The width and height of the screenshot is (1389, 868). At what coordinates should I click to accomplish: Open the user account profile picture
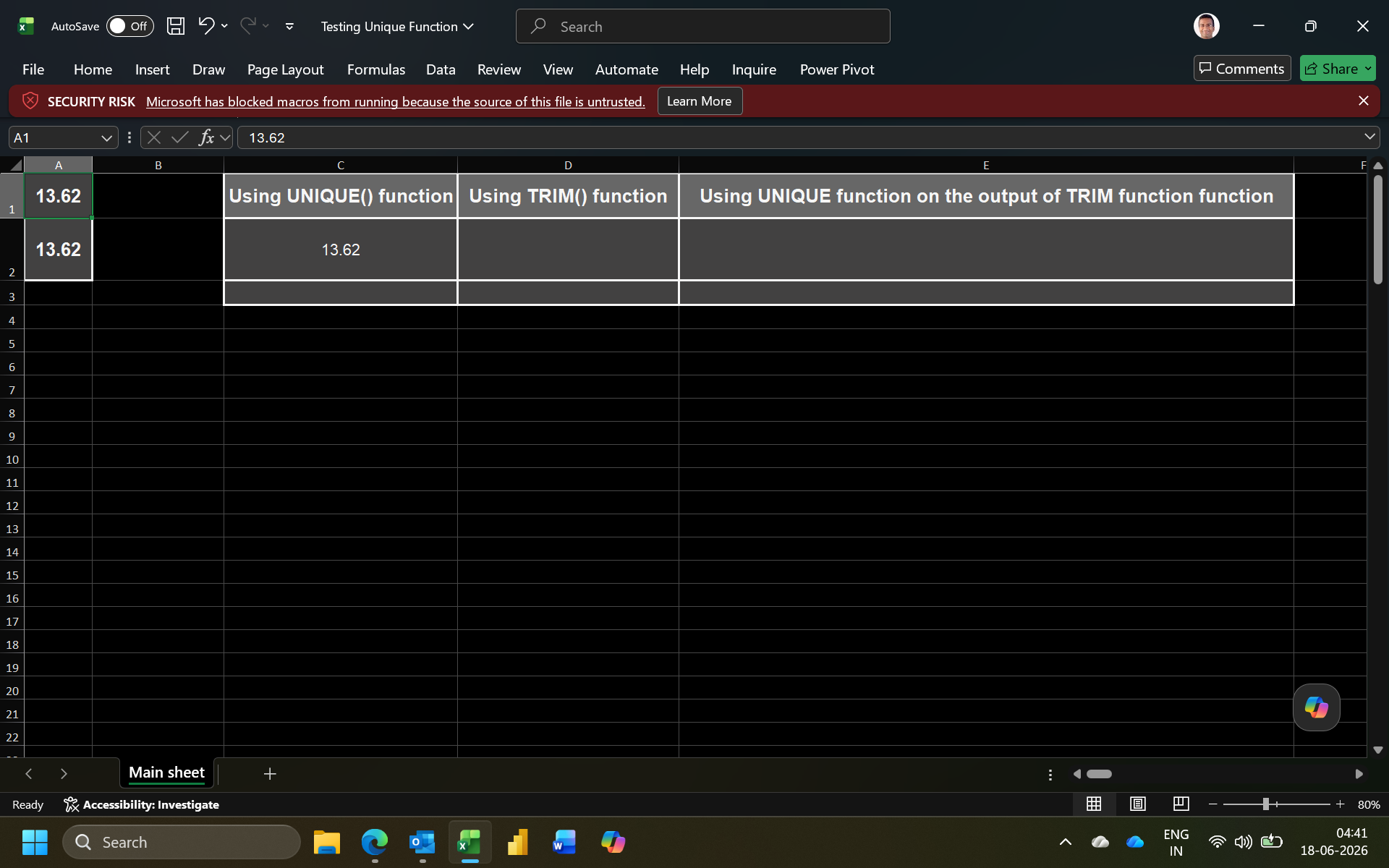tap(1206, 26)
